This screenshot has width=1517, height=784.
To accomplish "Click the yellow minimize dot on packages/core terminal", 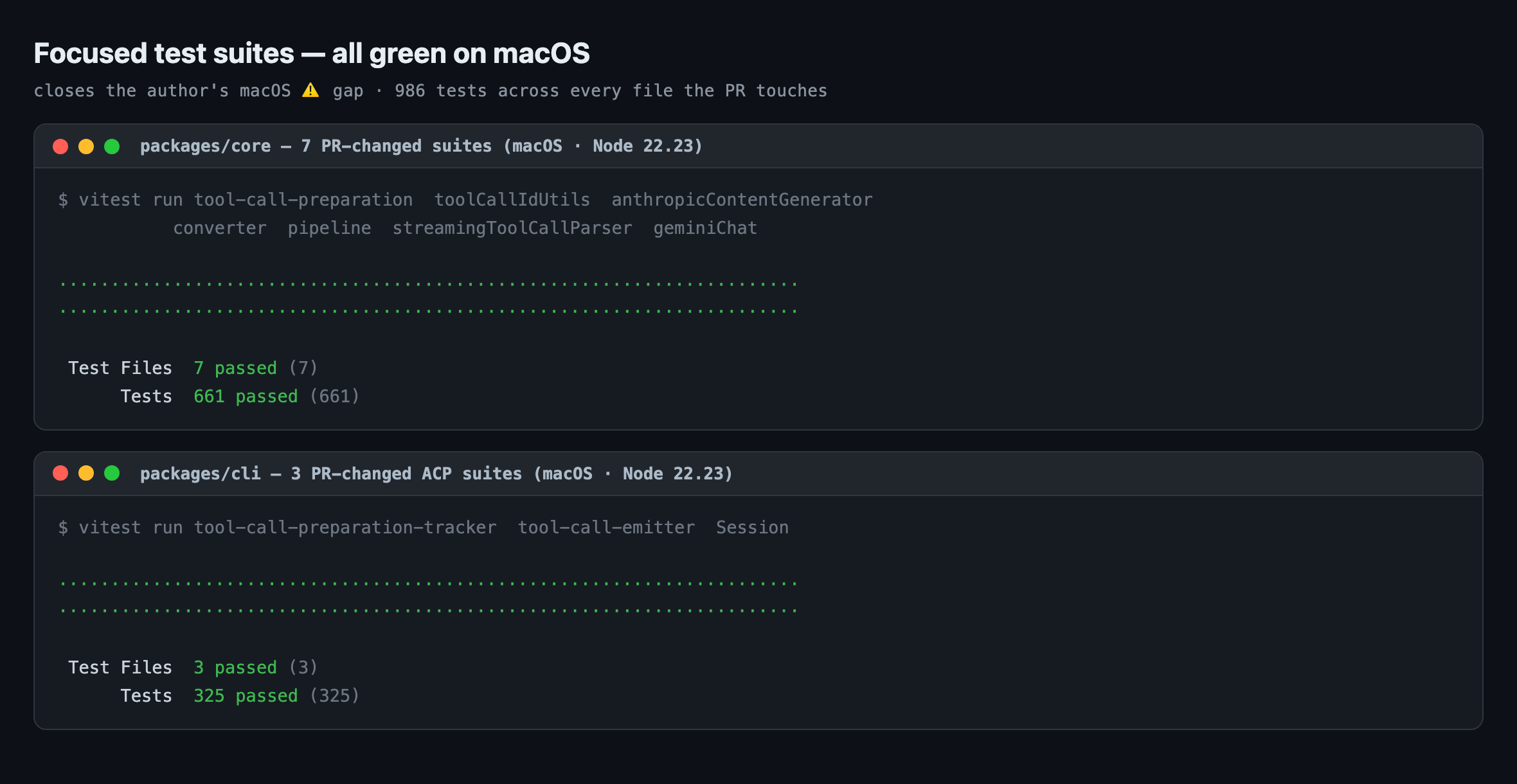I will coord(86,147).
